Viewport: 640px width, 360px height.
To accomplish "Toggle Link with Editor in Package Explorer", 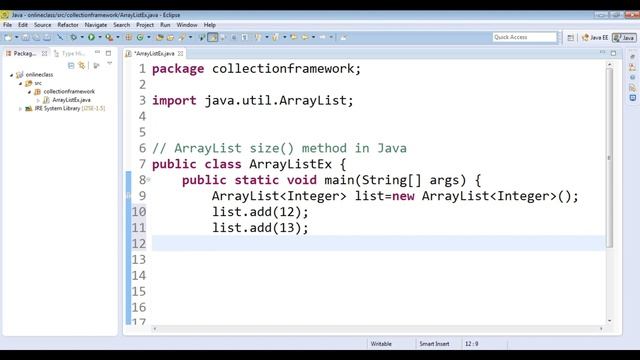I will 82,65.
